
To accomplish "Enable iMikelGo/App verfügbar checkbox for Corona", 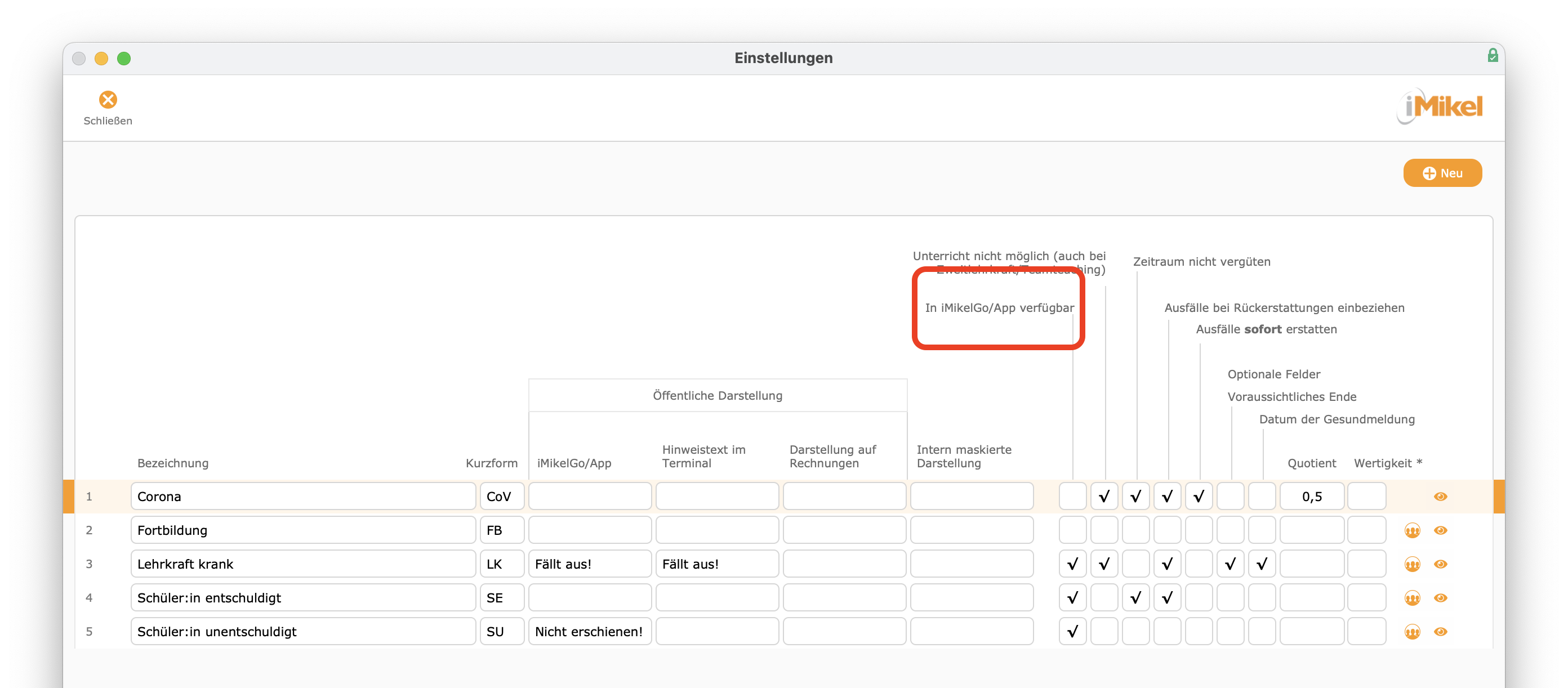I will coord(1072,497).
